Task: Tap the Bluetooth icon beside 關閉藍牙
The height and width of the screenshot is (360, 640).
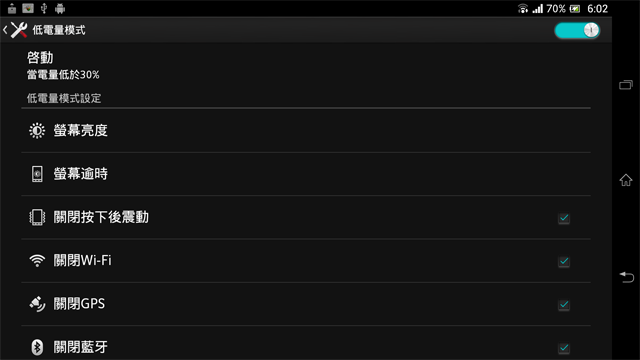Action: coord(37,347)
